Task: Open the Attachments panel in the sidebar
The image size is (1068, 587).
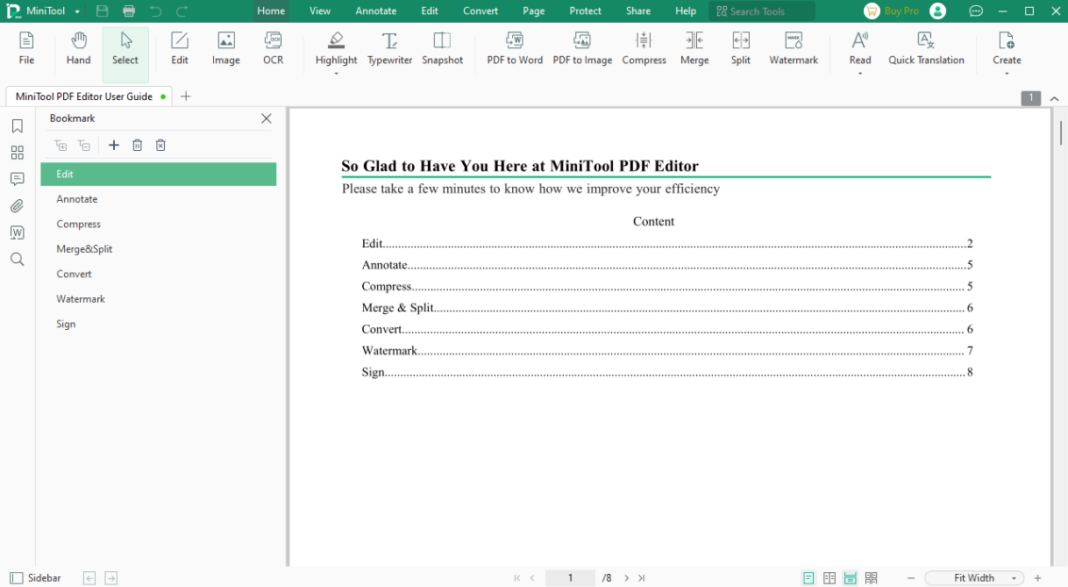Action: (15, 206)
